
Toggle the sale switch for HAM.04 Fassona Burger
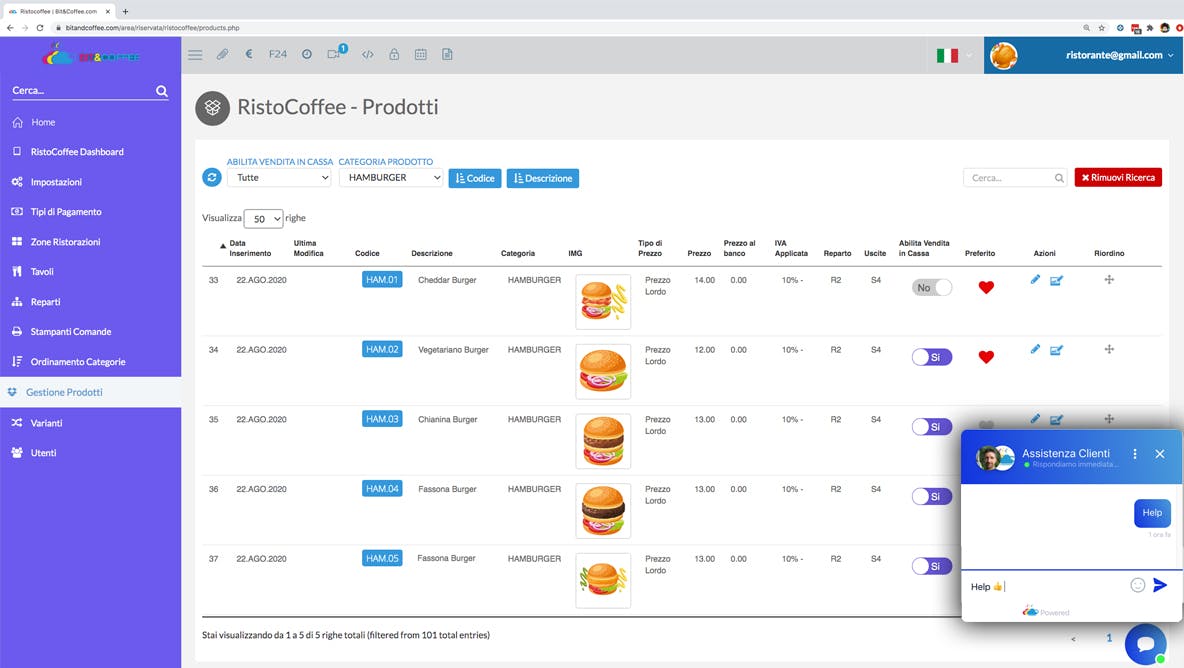(x=931, y=497)
